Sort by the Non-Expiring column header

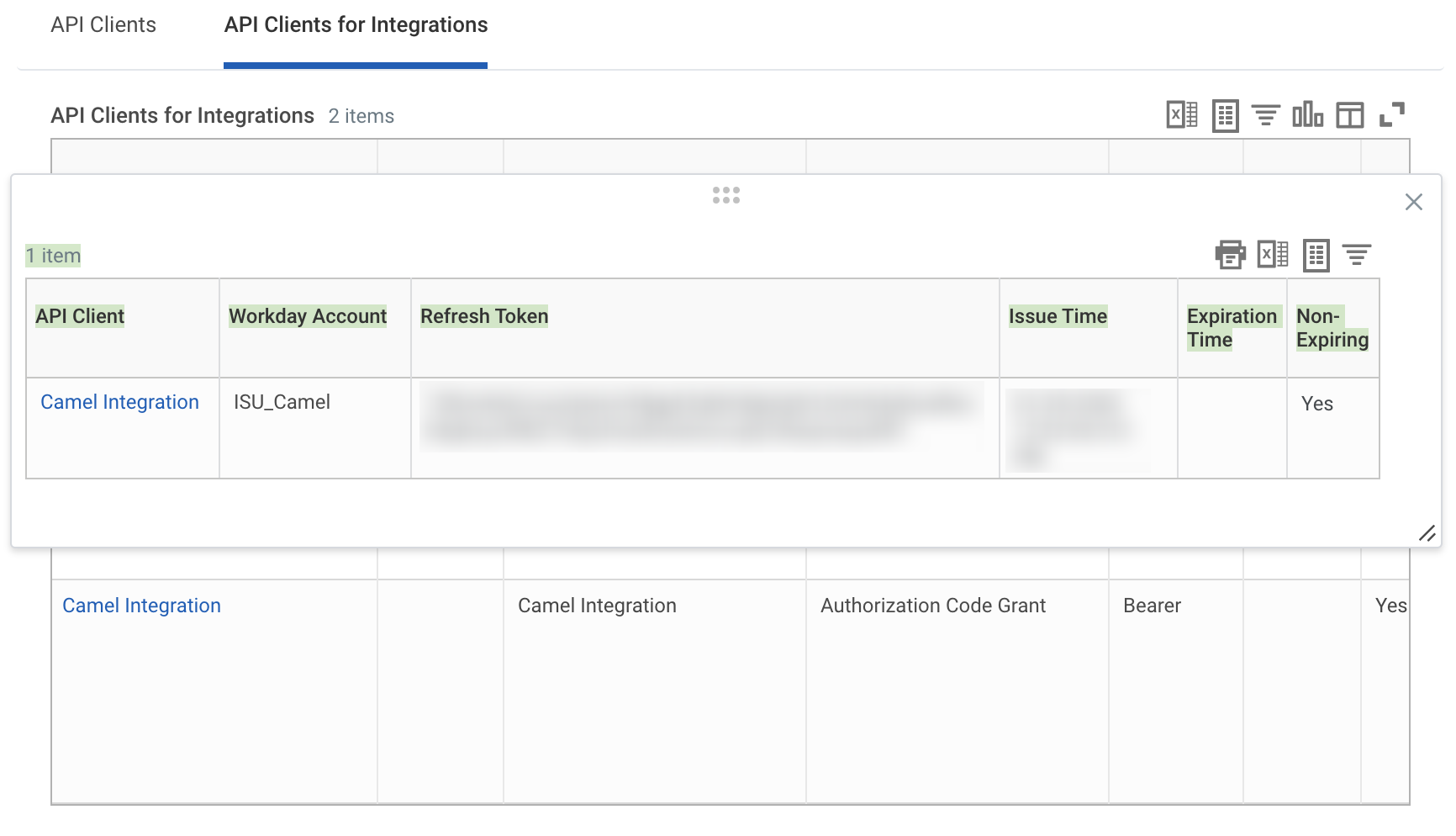[1332, 328]
